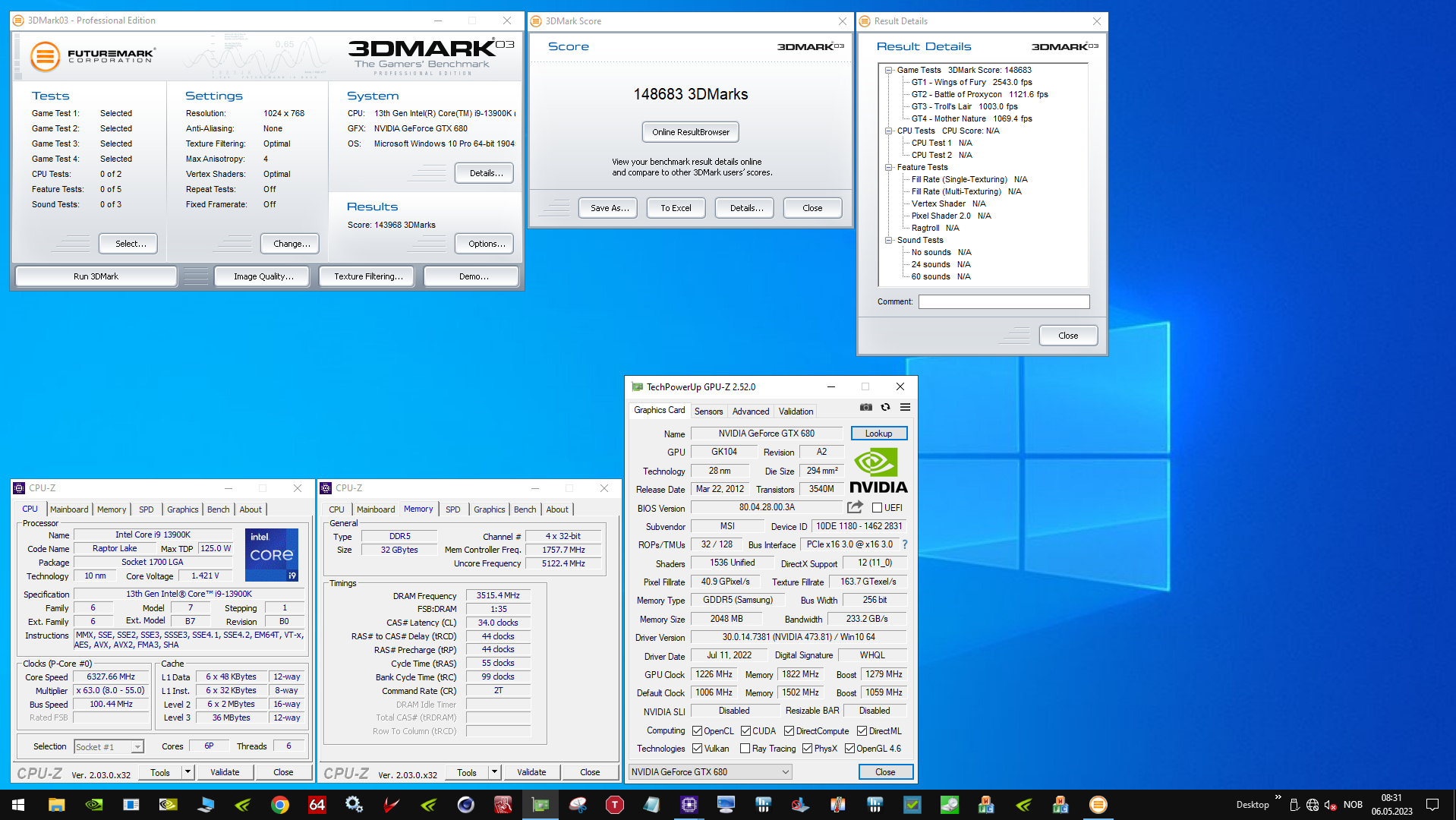
Task: Open Tools dropdown arrow in left CPU-Z
Action: (x=188, y=772)
